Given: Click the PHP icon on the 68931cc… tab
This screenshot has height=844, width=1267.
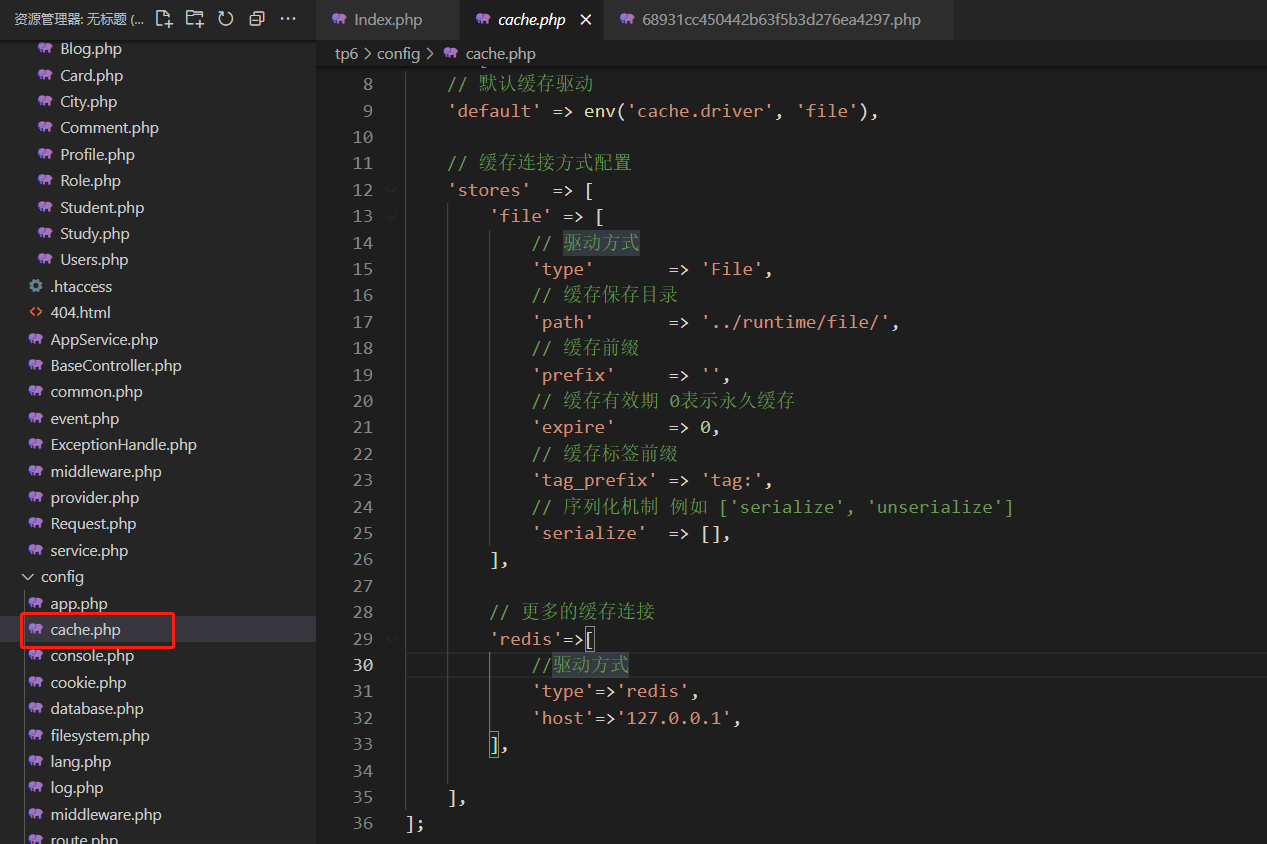Looking at the screenshot, I should (x=627, y=20).
